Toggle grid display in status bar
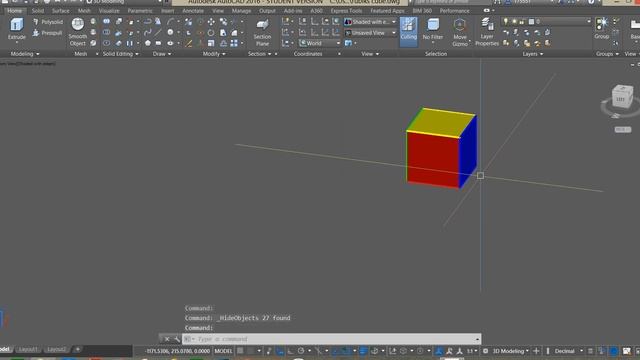 [x=240, y=351]
